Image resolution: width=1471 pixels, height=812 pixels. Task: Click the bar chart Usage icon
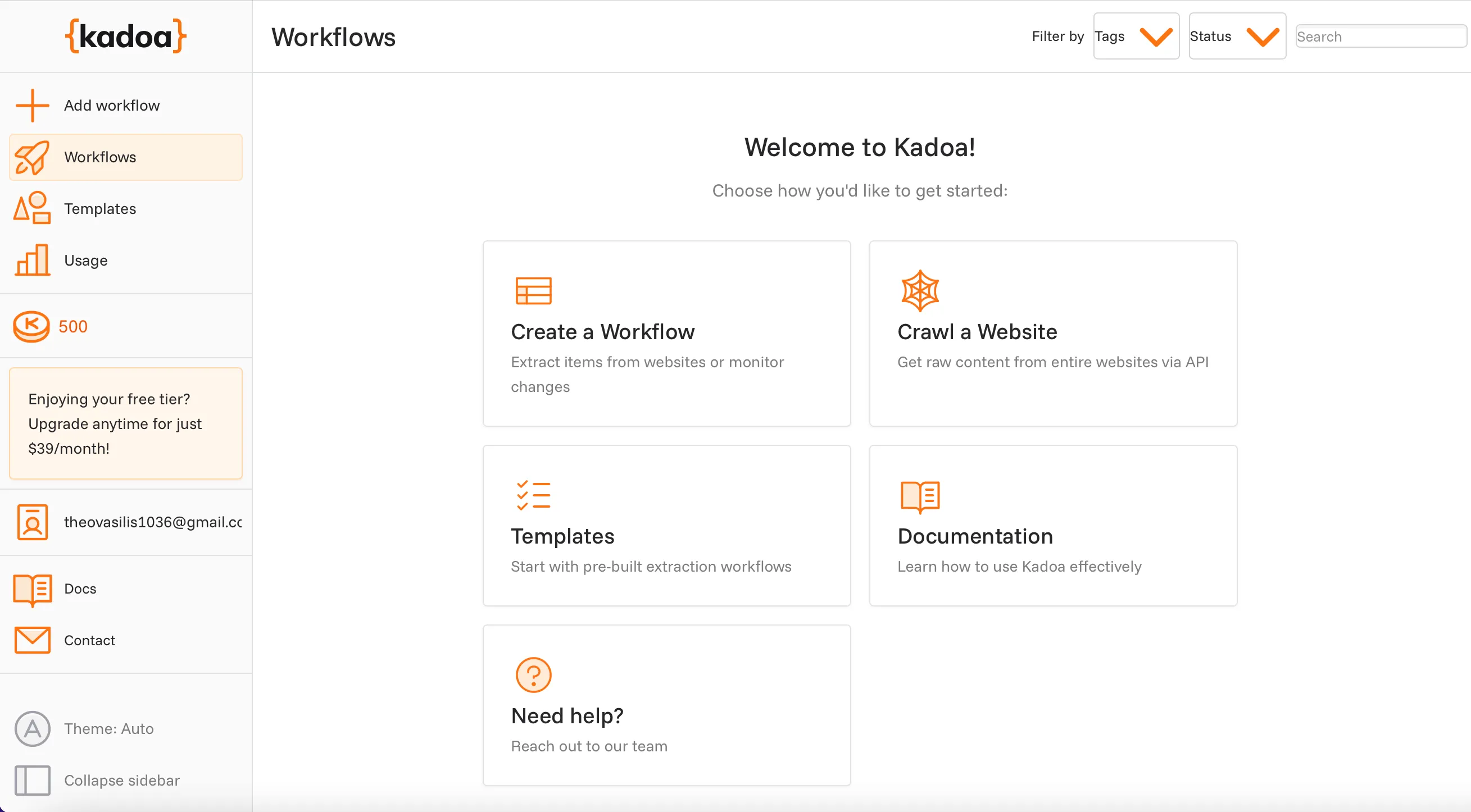coord(33,260)
